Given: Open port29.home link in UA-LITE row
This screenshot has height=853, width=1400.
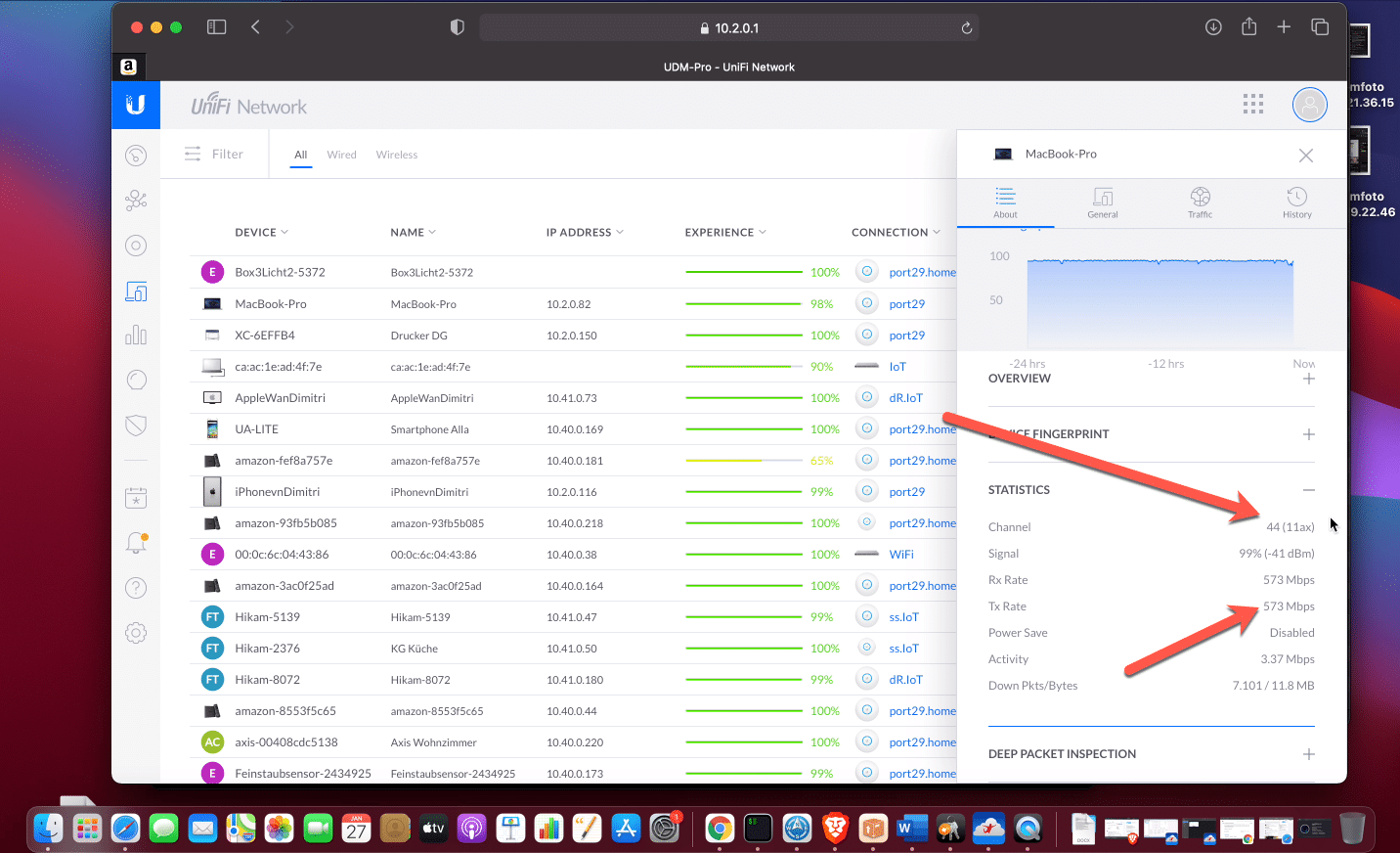Looking at the screenshot, I should (922, 429).
